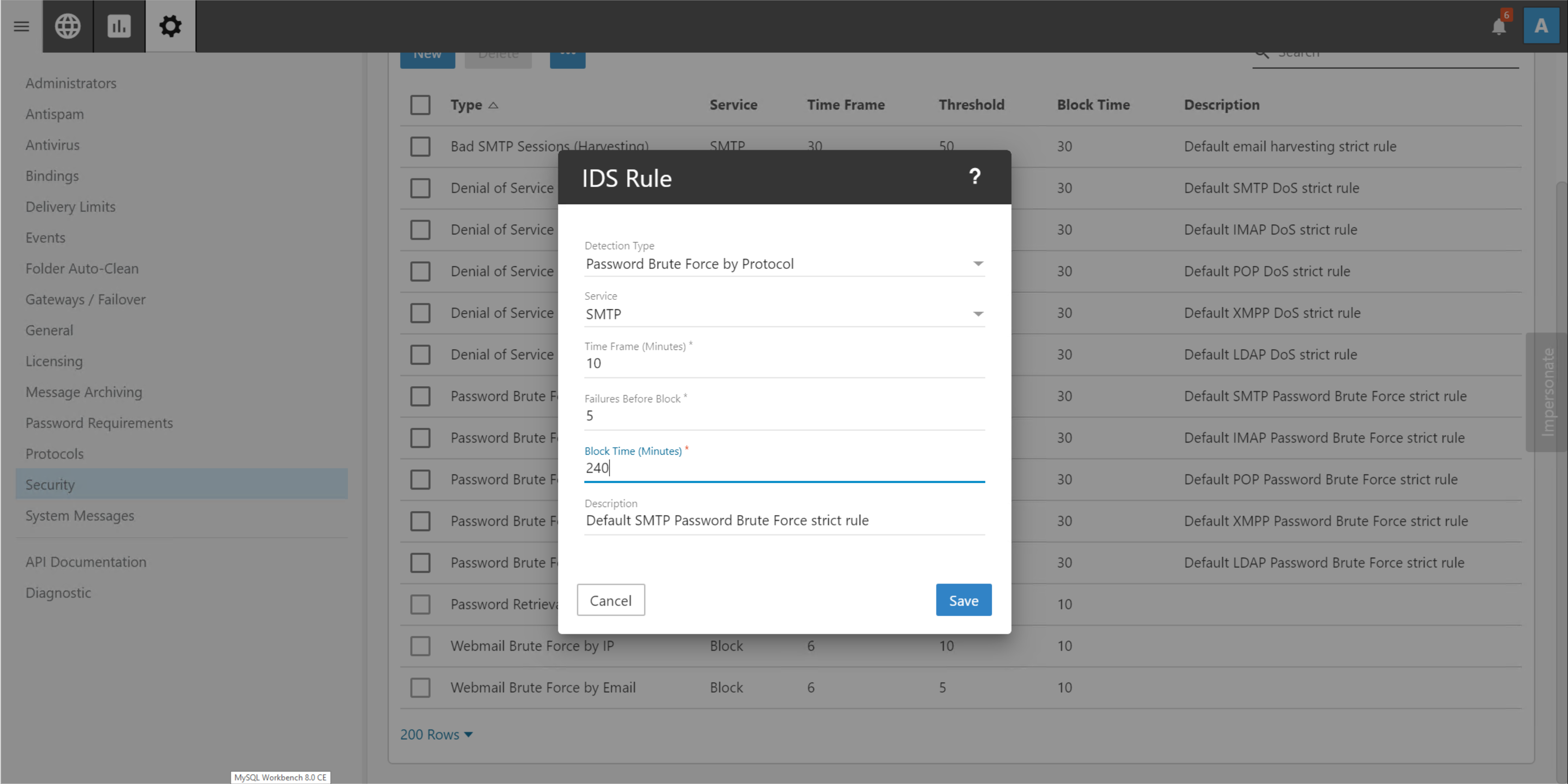Click the Failures Before Block field

[784, 416]
